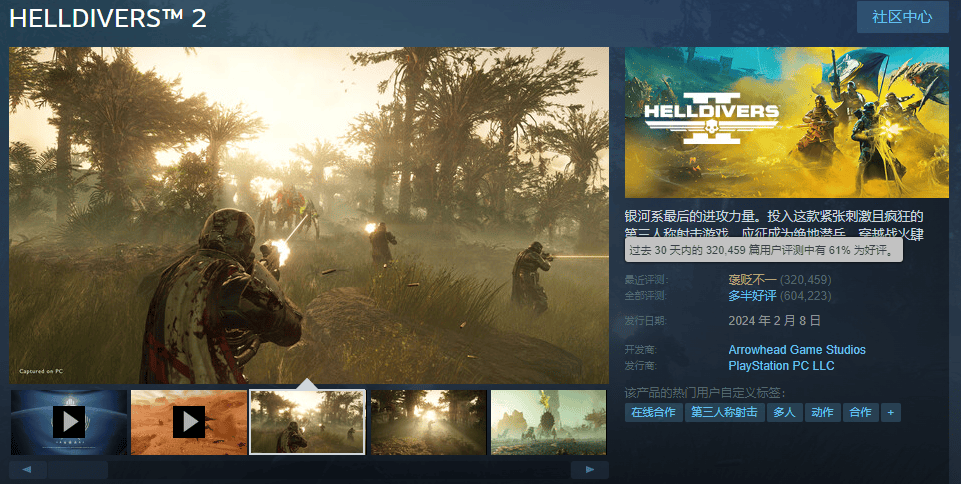The height and width of the screenshot is (484, 961).
Task: Click the right arrow of thumbnail strip
Action: [590, 470]
